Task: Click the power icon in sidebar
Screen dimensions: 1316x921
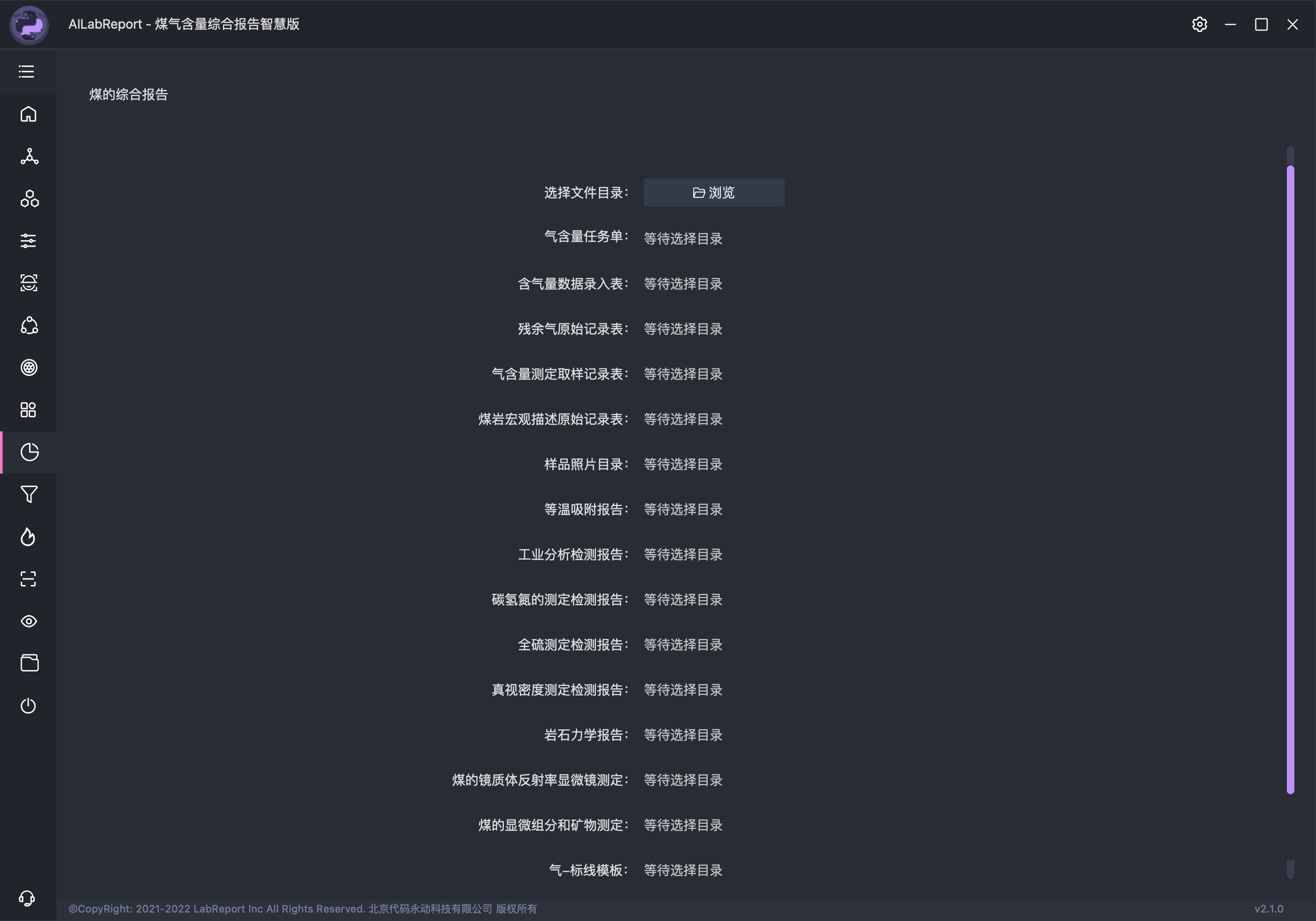Action: (x=28, y=705)
